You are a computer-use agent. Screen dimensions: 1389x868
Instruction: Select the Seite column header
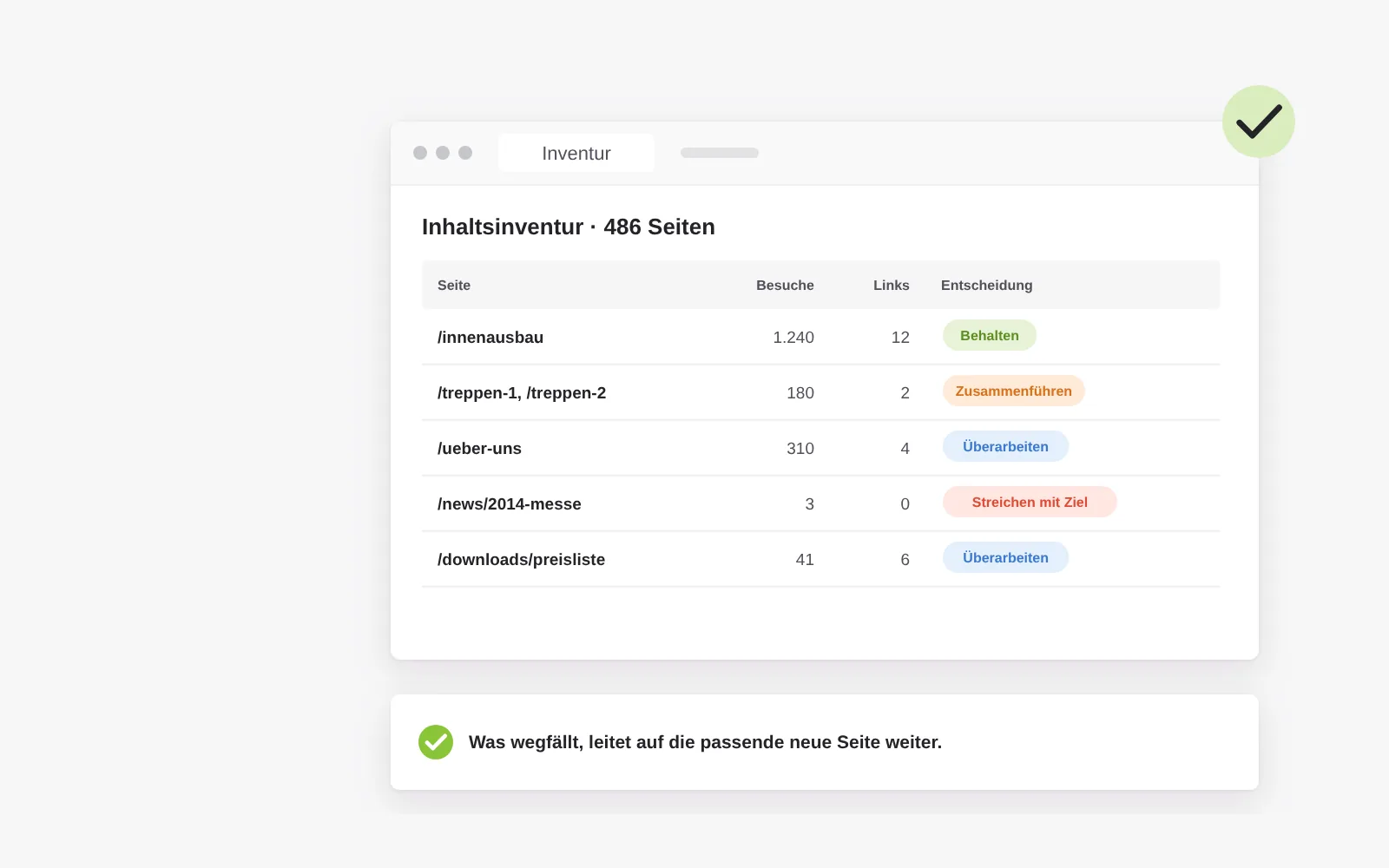(454, 285)
